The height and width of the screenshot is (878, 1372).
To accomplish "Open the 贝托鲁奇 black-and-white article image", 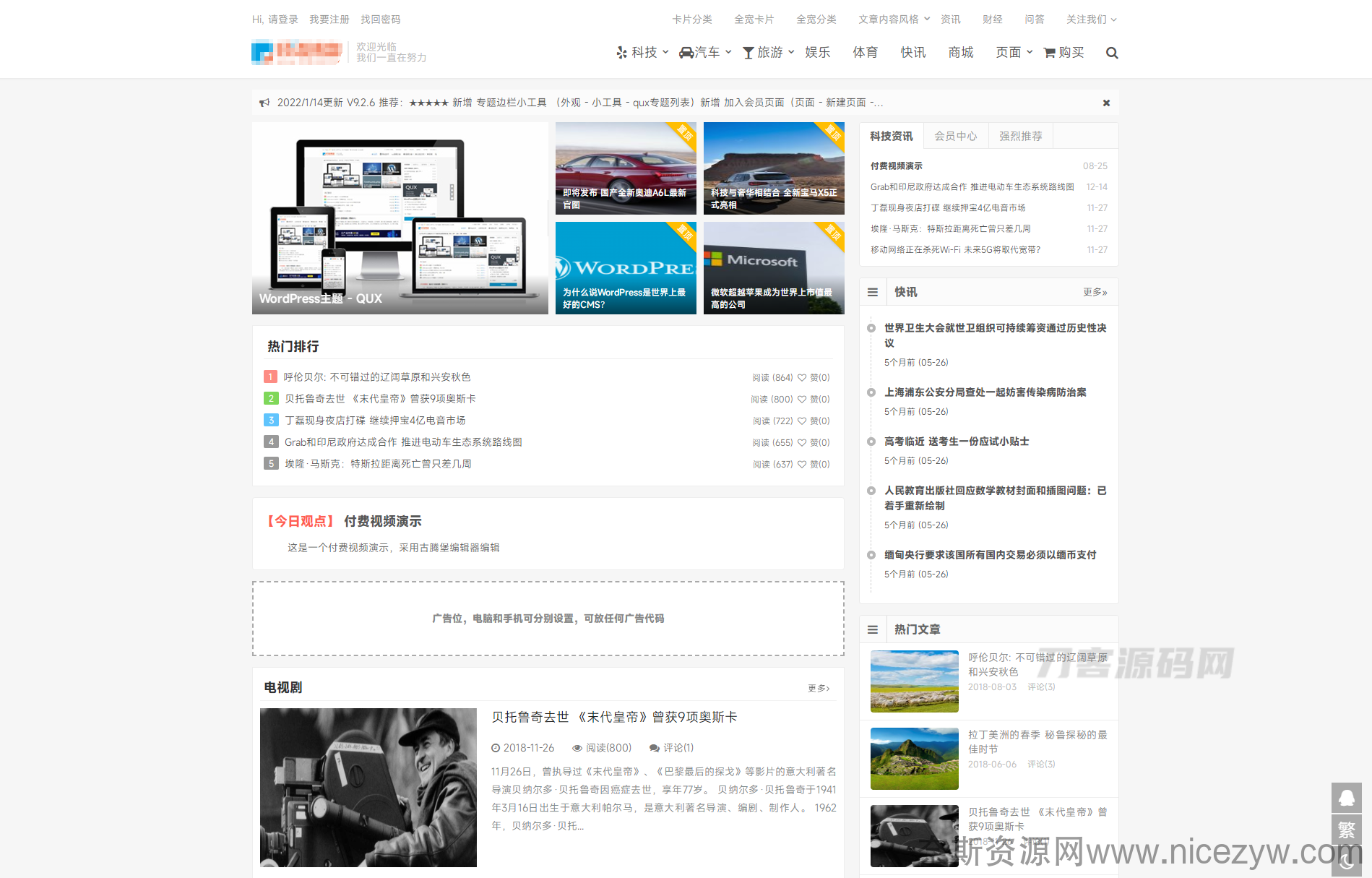I will [368, 788].
